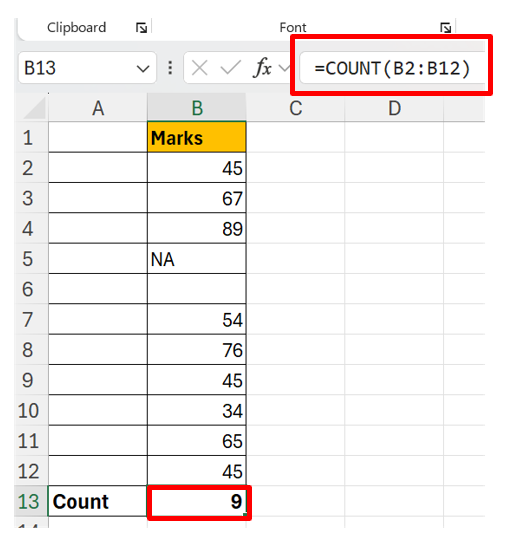Select row 13 header
Image resolution: width=511 pixels, height=545 pixels.
31,501
